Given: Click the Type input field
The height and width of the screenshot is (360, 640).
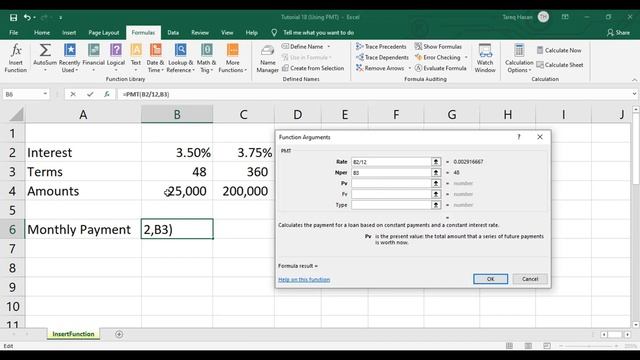Looking at the screenshot, I should point(391,205).
